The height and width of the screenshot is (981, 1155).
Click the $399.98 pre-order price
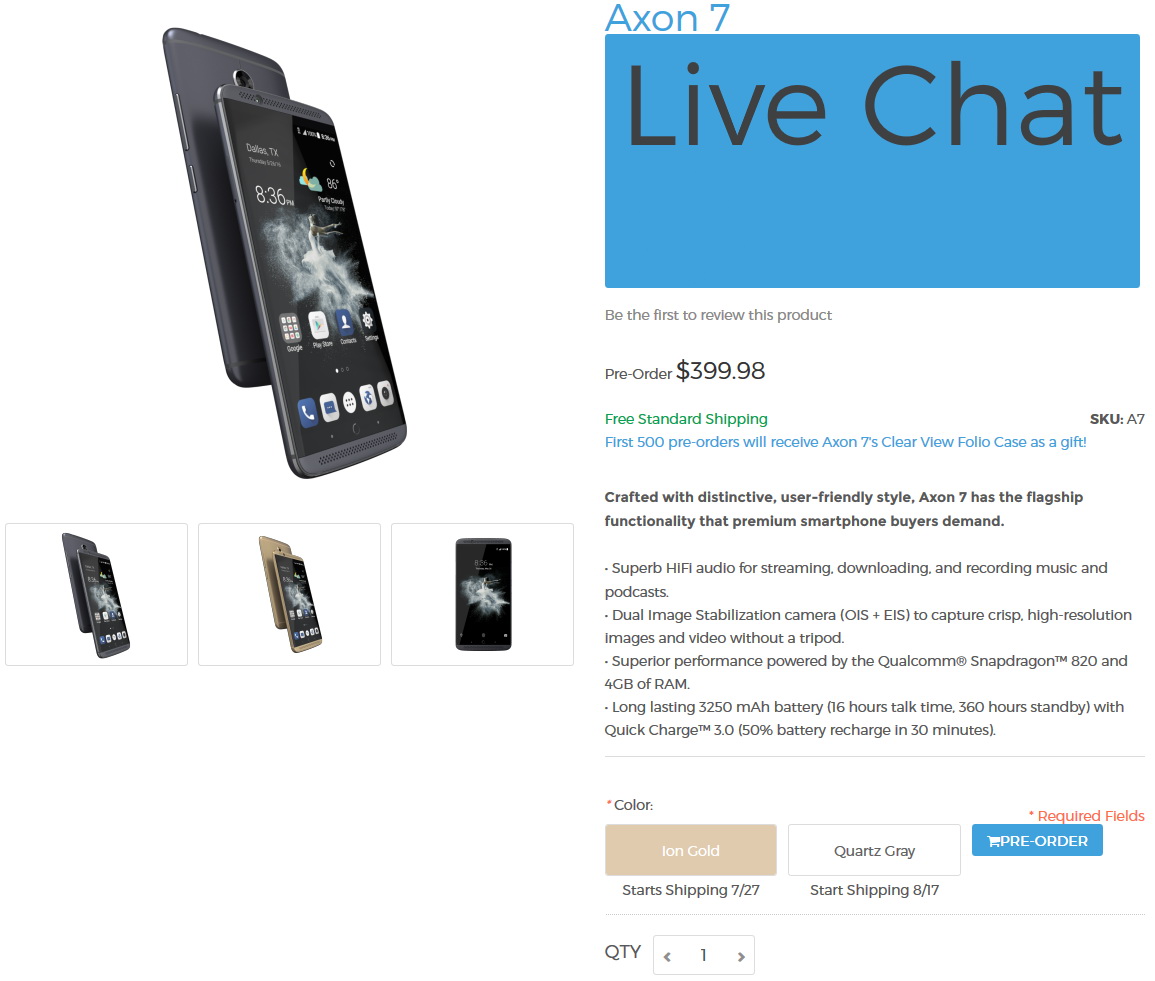coord(720,370)
